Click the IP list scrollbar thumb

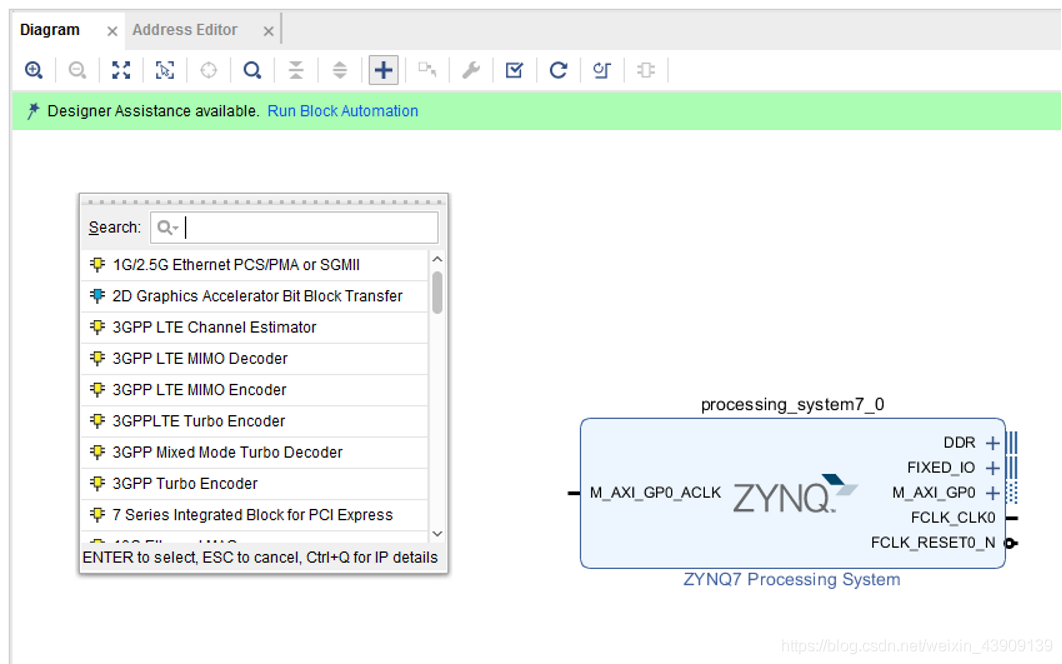point(438,292)
